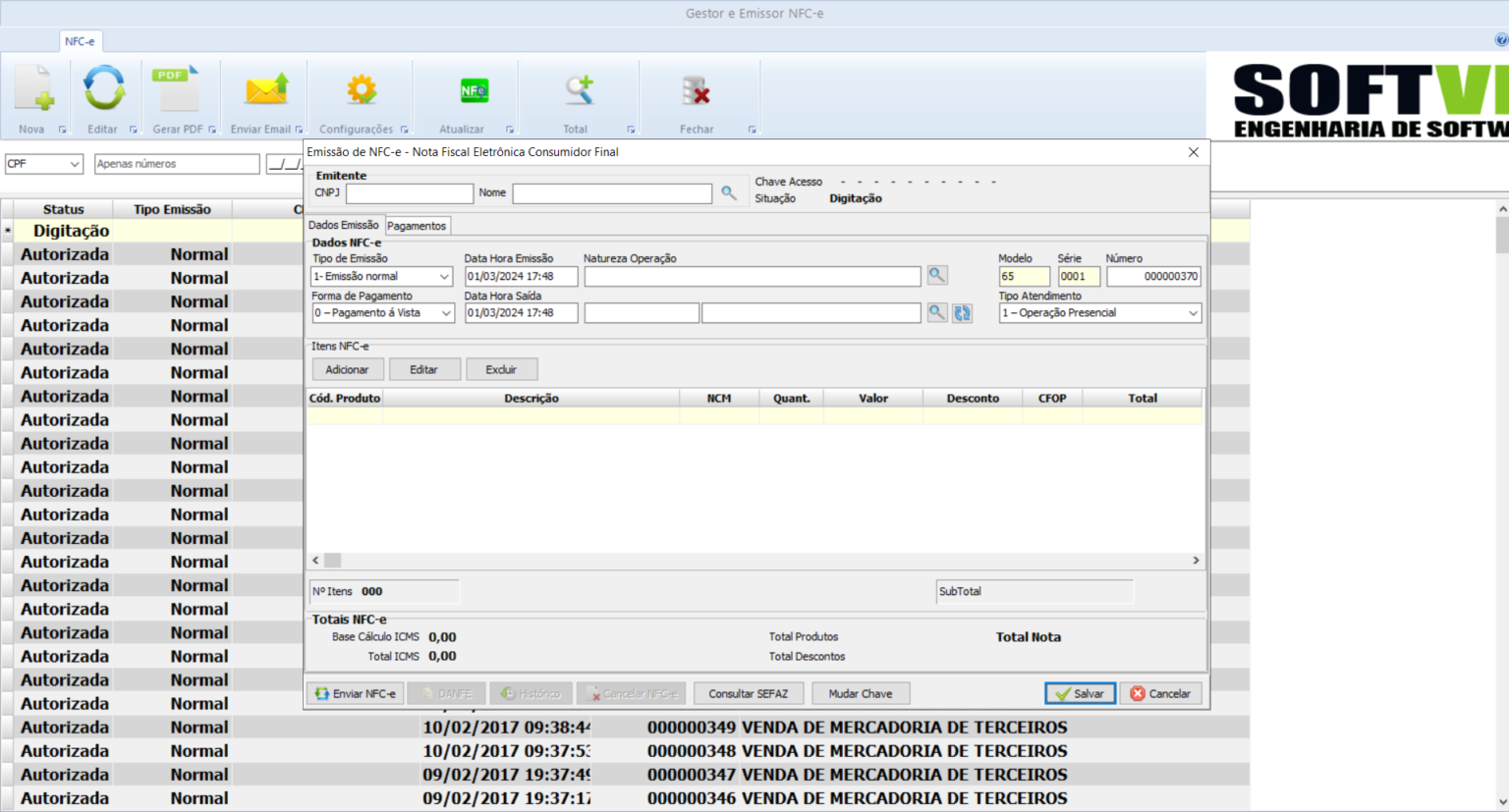Click the Adicionar item button
Viewport: 1509px width, 812px height.
[x=347, y=369]
